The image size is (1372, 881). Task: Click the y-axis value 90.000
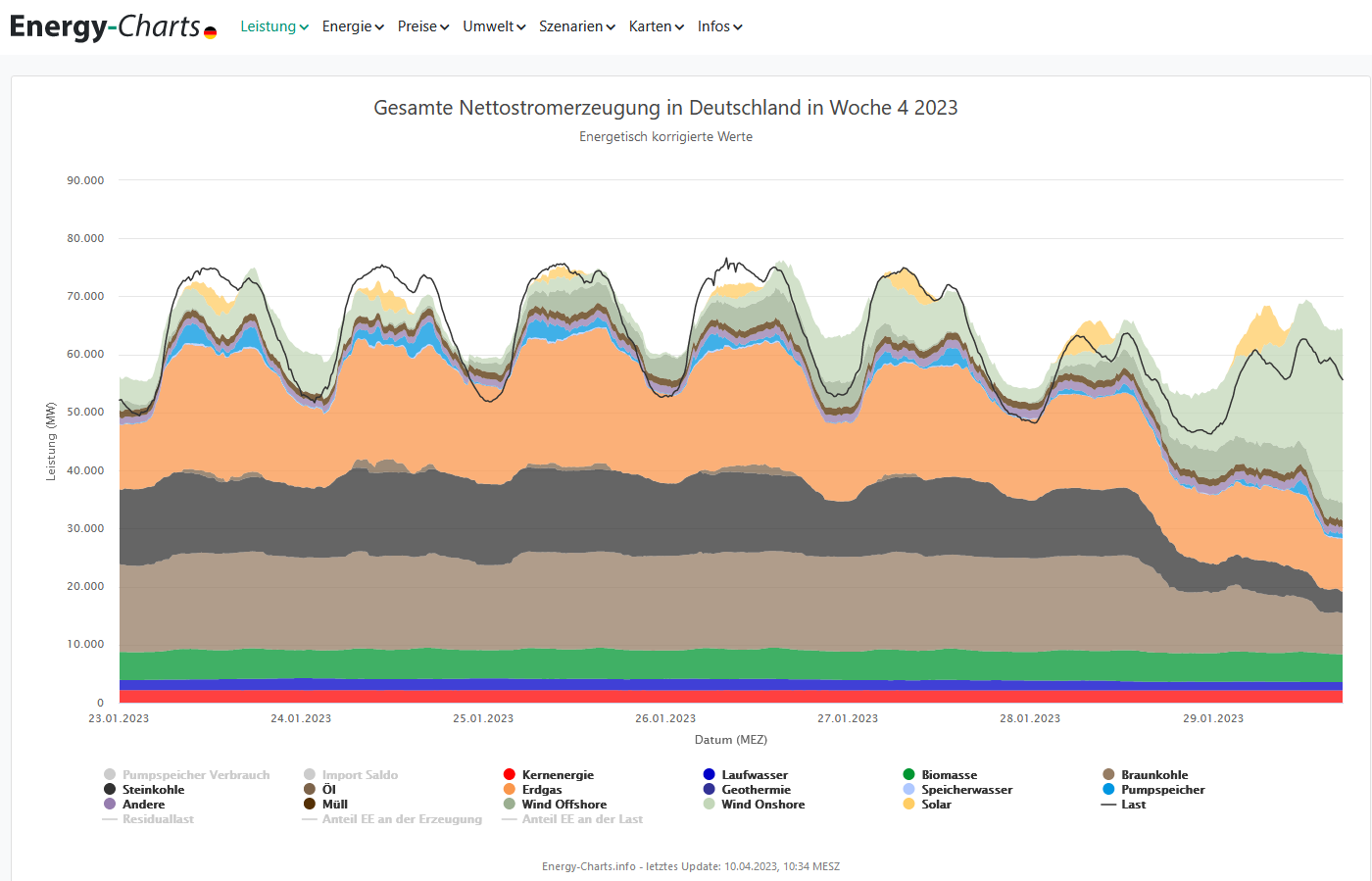85,180
